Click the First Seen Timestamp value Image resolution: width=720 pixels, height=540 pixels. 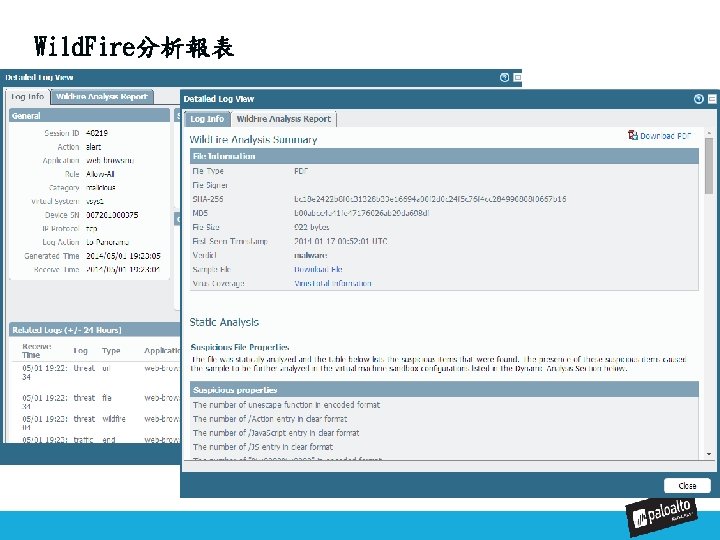coord(341,241)
